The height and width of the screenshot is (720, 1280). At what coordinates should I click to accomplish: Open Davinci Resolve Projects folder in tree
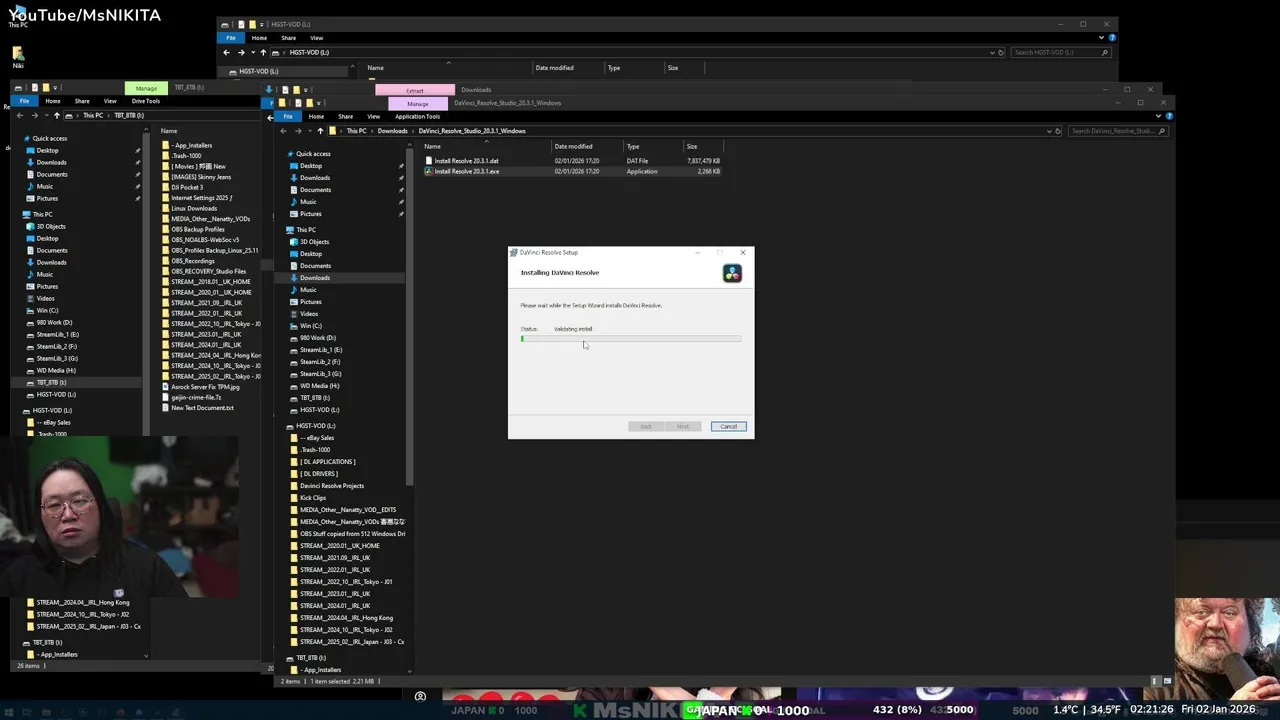332,486
